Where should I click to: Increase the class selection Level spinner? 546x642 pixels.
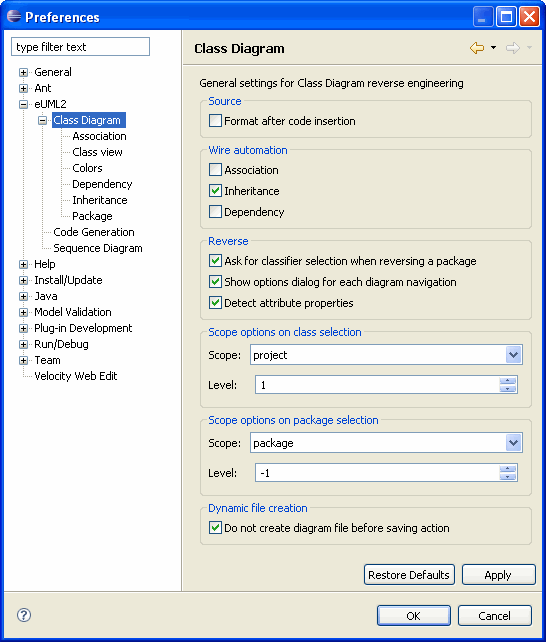508,381
